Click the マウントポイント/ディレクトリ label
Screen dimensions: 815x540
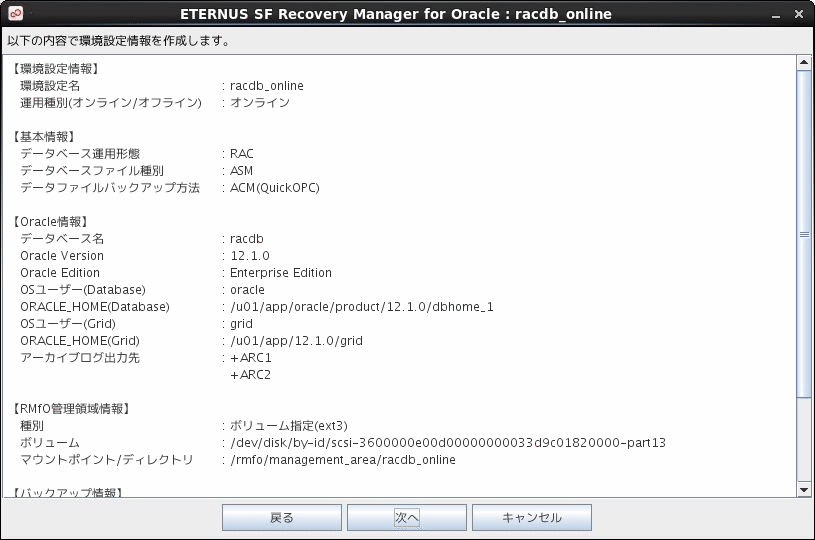pyautogui.click(x=107, y=460)
